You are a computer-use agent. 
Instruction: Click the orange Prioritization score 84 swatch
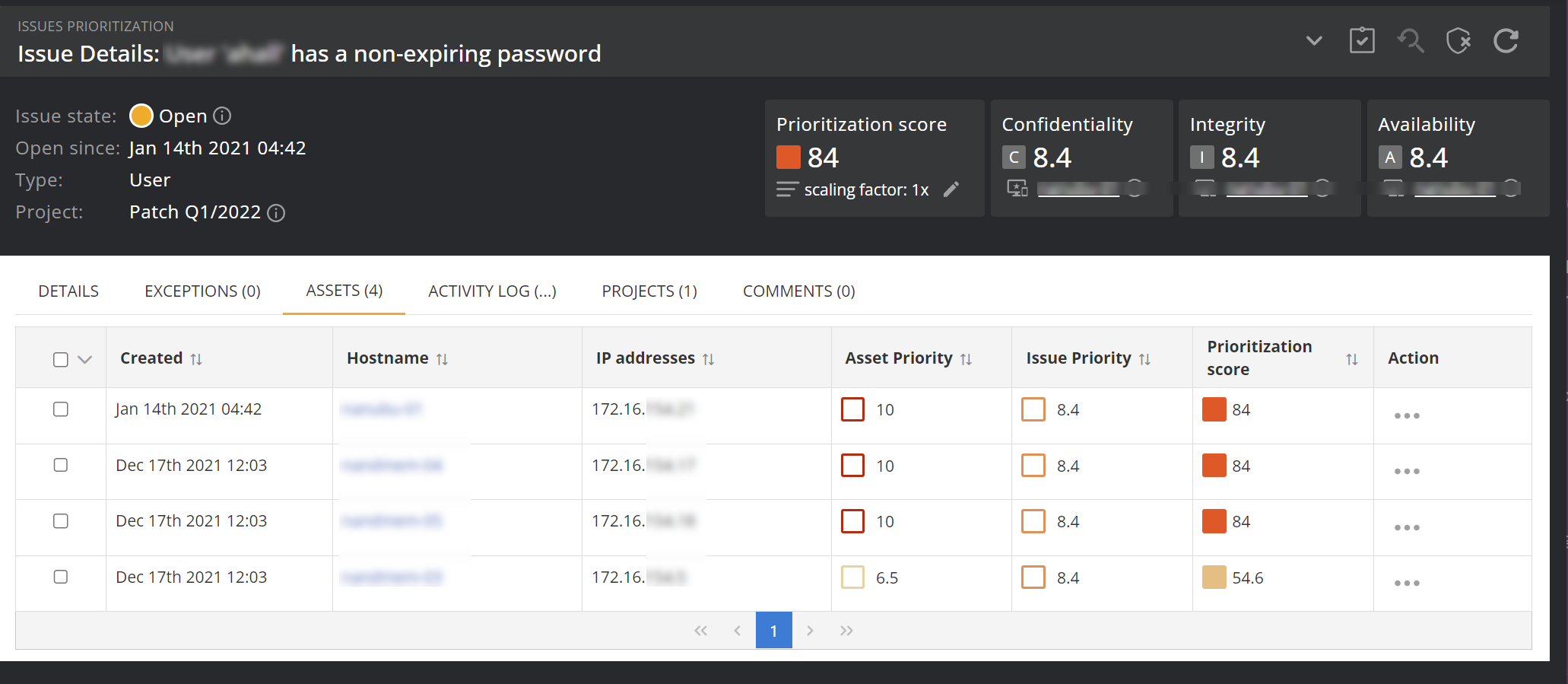(x=789, y=157)
